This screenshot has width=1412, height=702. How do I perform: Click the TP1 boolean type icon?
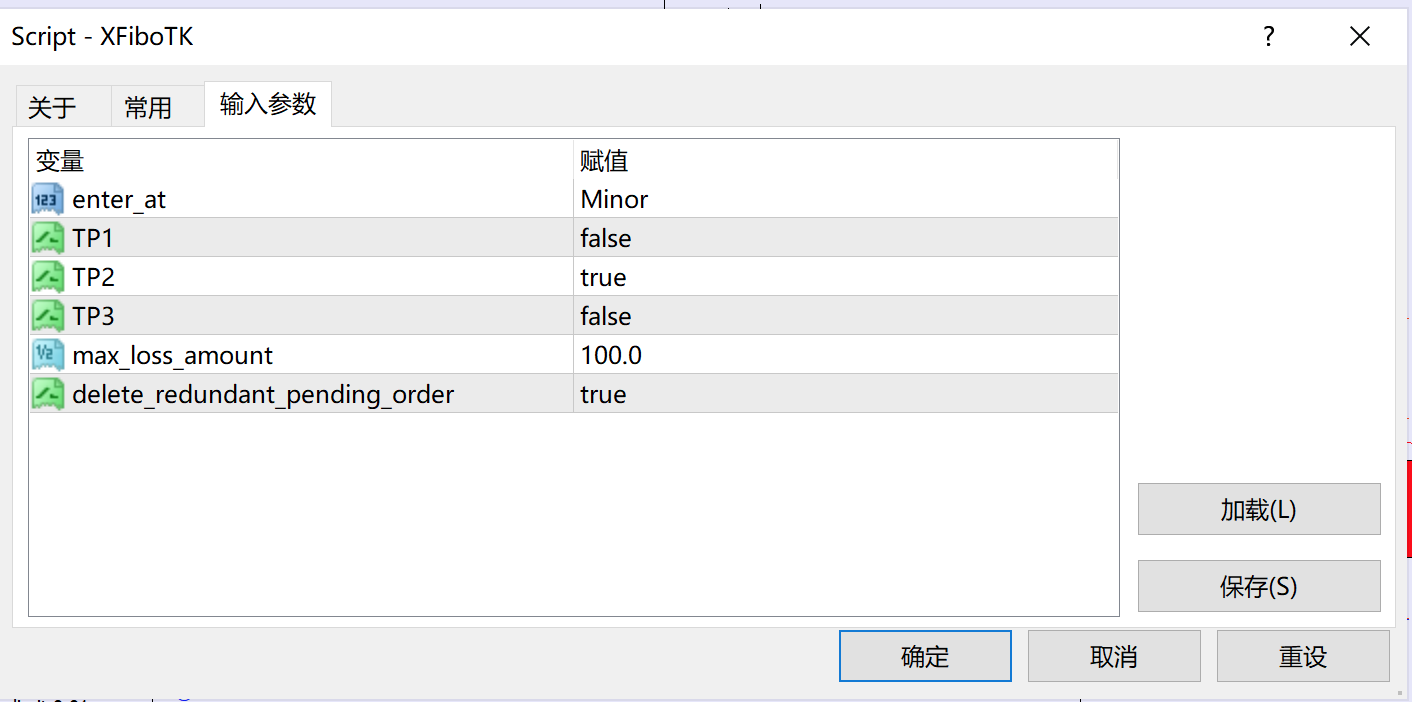[x=48, y=238]
